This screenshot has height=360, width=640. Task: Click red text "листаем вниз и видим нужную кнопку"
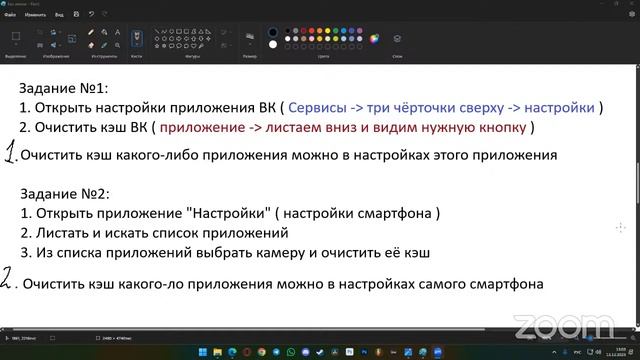point(396,127)
